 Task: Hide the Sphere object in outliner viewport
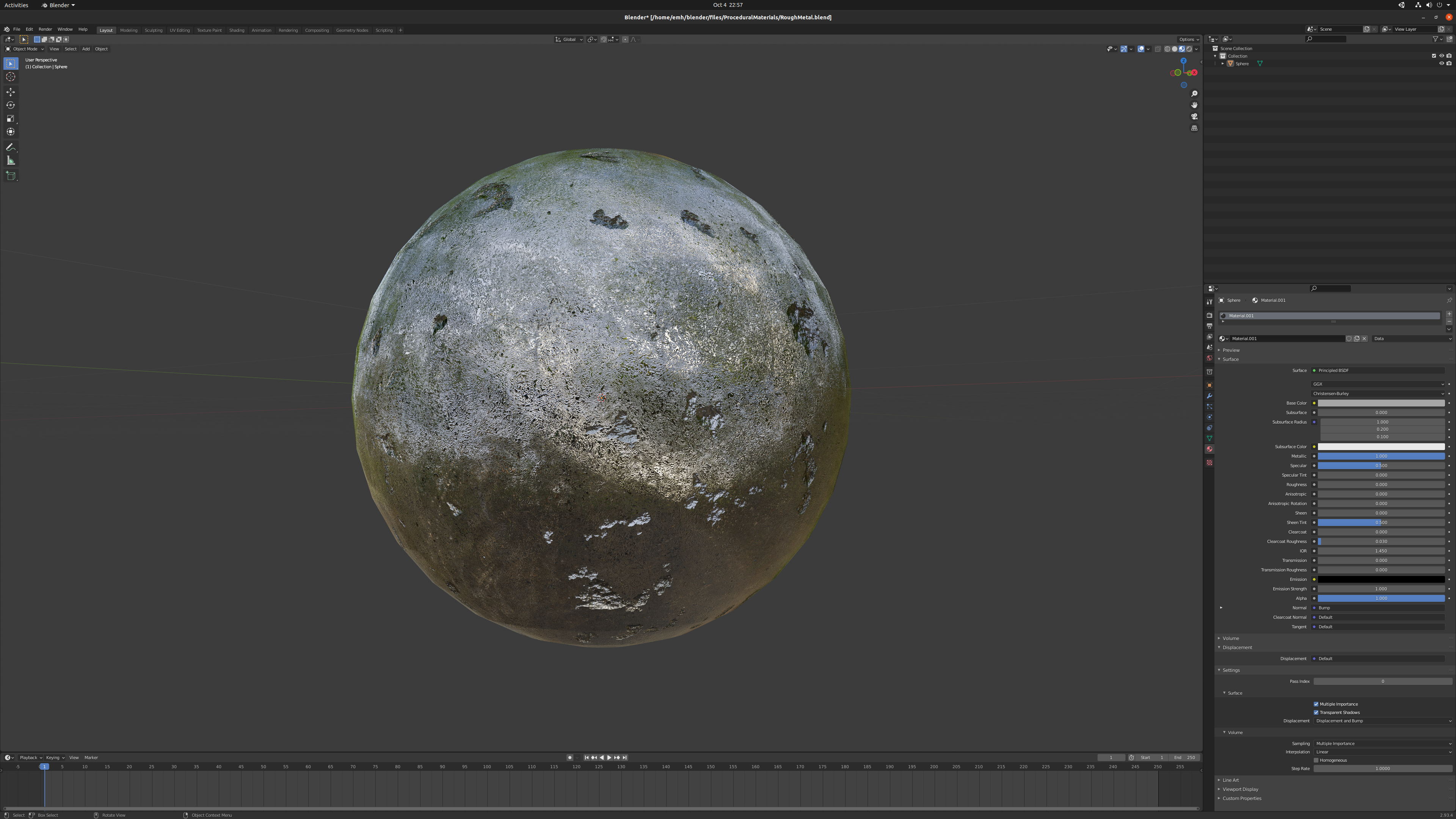1441,63
